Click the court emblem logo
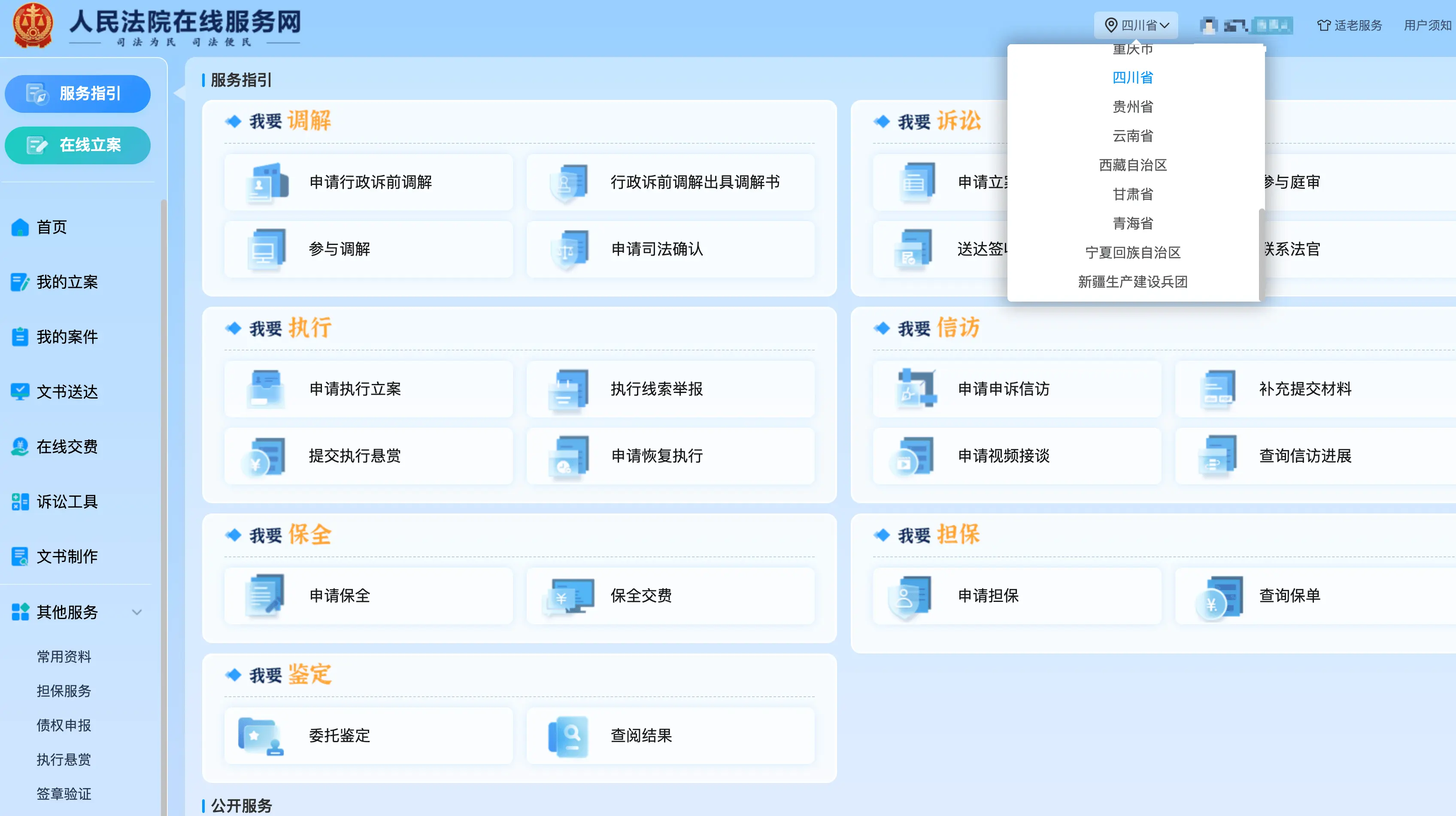The image size is (1456, 816). pyautogui.click(x=33, y=25)
